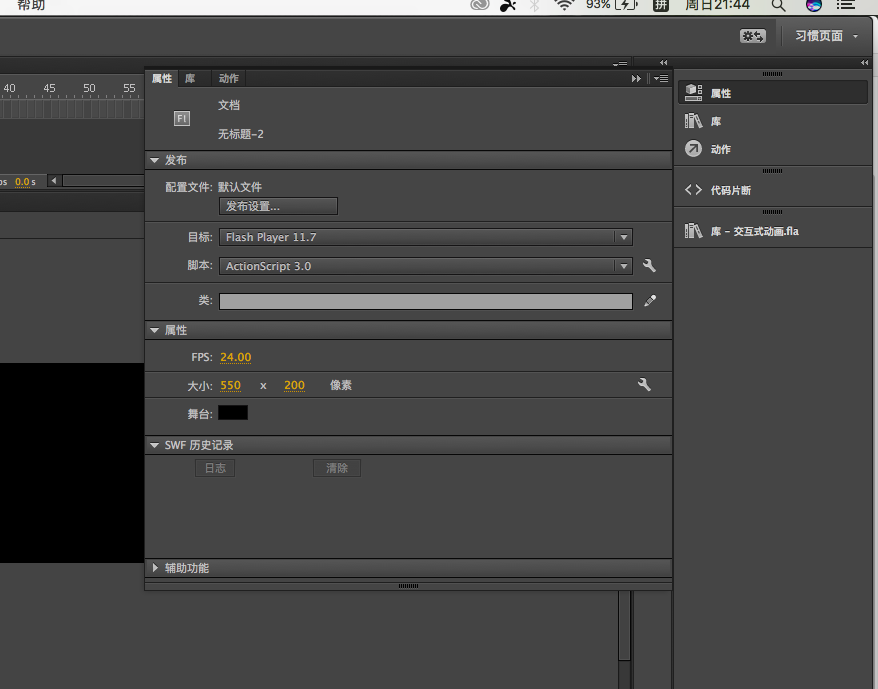Switch to the 库 tab in the panel
This screenshot has width=878, height=689.
pyautogui.click(x=190, y=78)
